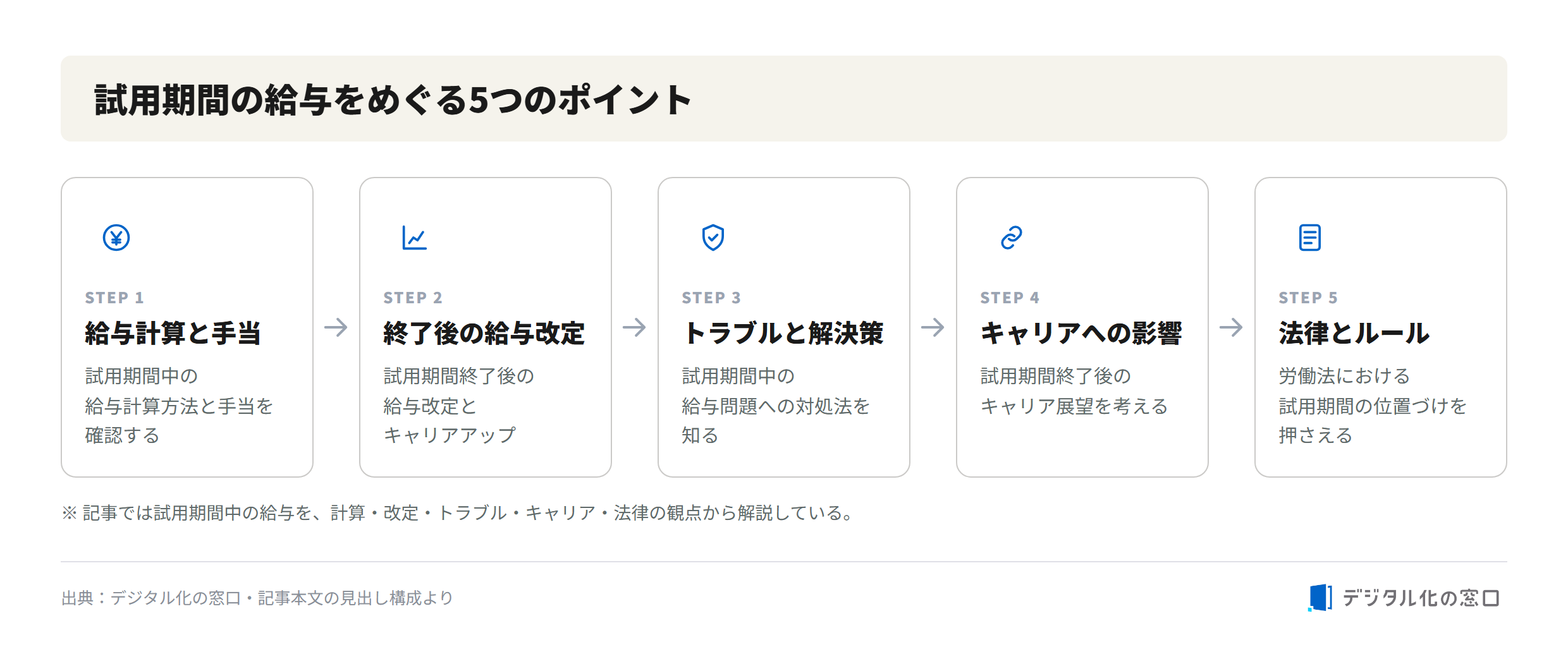Click the STEP 1 label
Viewport: 1568px width, 671px height.
114,298
